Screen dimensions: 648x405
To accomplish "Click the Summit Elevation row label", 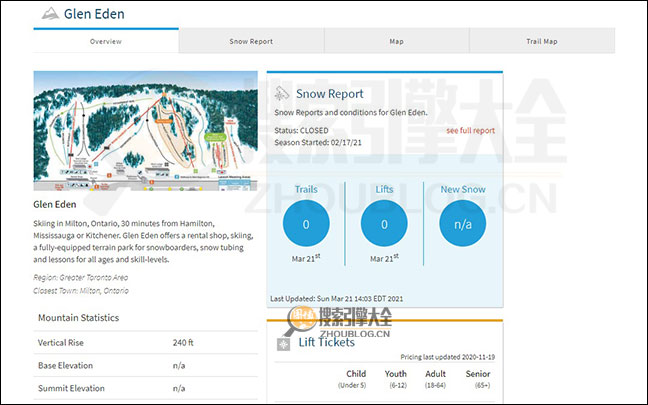I will tap(71, 388).
